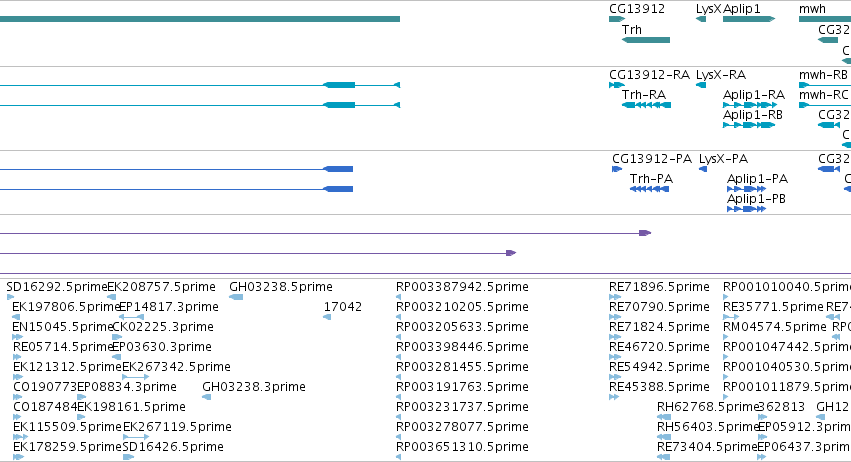Select the RH62768.5prime EST glyph

point(664,417)
